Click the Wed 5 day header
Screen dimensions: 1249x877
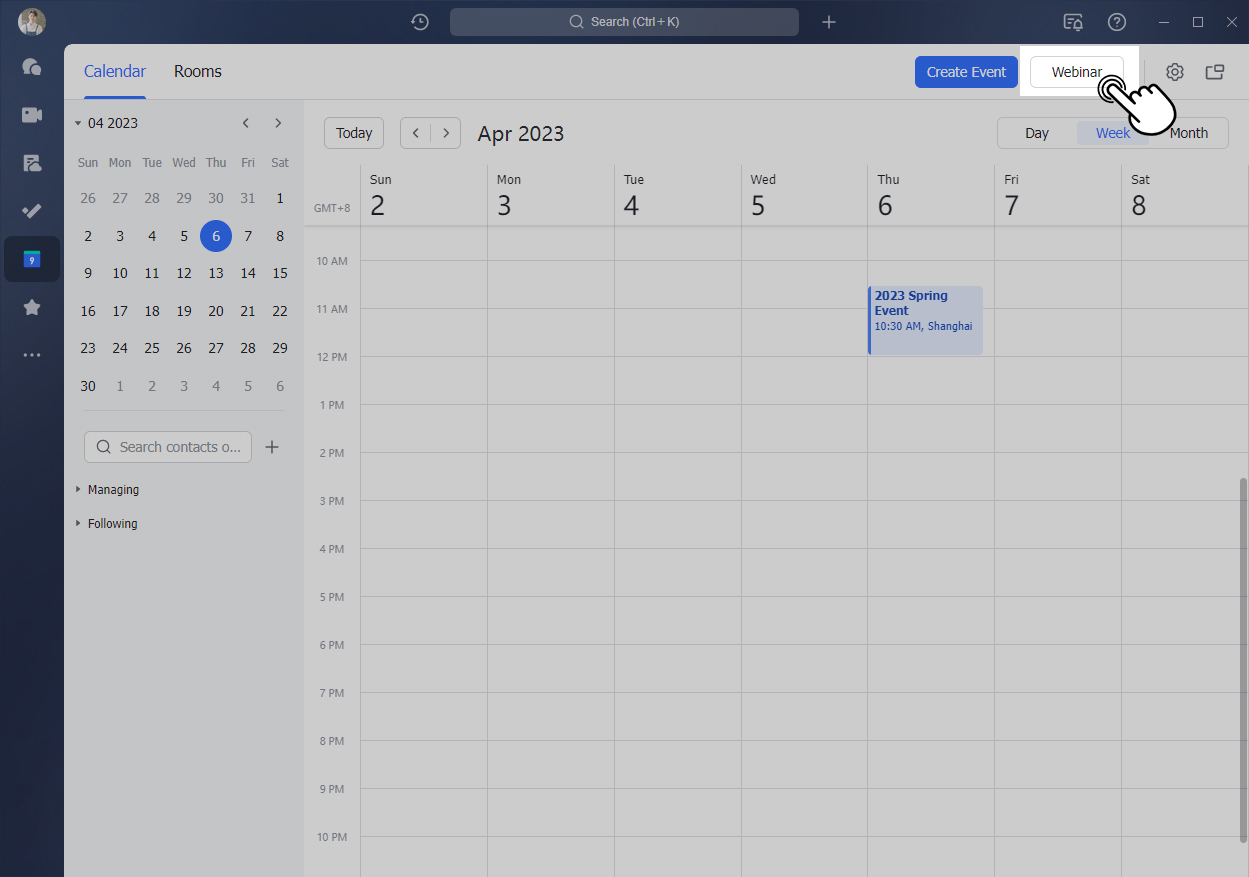pos(804,196)
